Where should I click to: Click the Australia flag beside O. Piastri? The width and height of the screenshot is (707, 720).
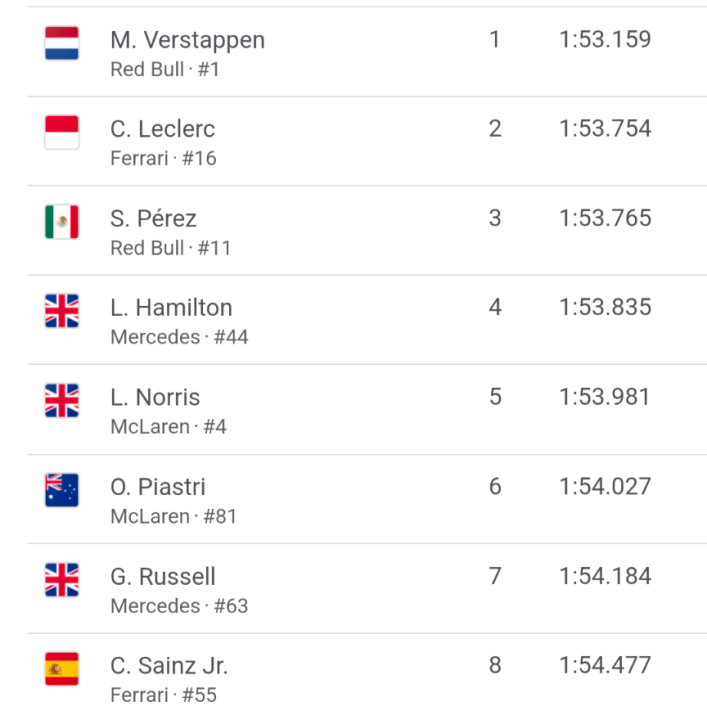pyautogui.click(x=62, y=490)
